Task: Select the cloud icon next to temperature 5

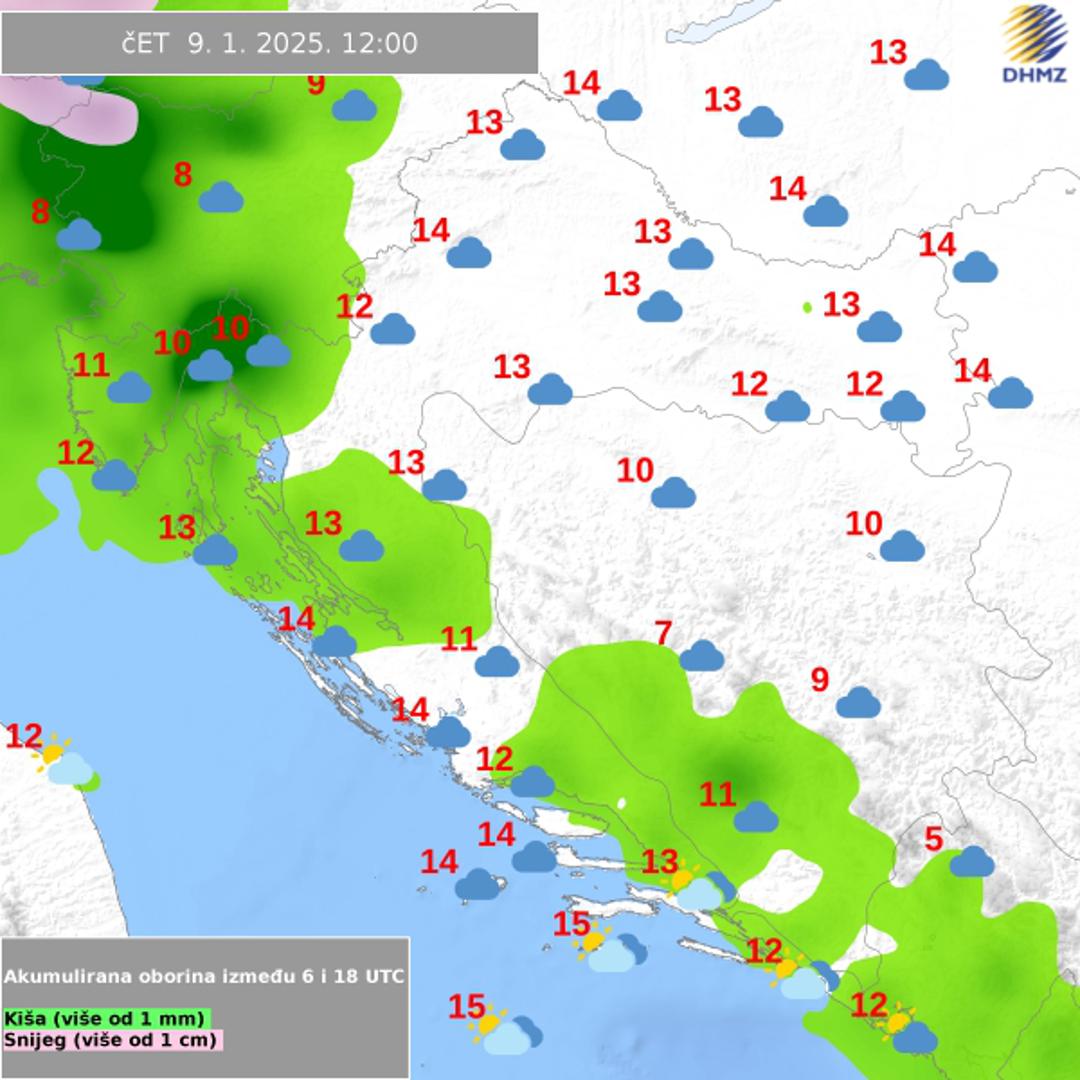Action: 971,861
